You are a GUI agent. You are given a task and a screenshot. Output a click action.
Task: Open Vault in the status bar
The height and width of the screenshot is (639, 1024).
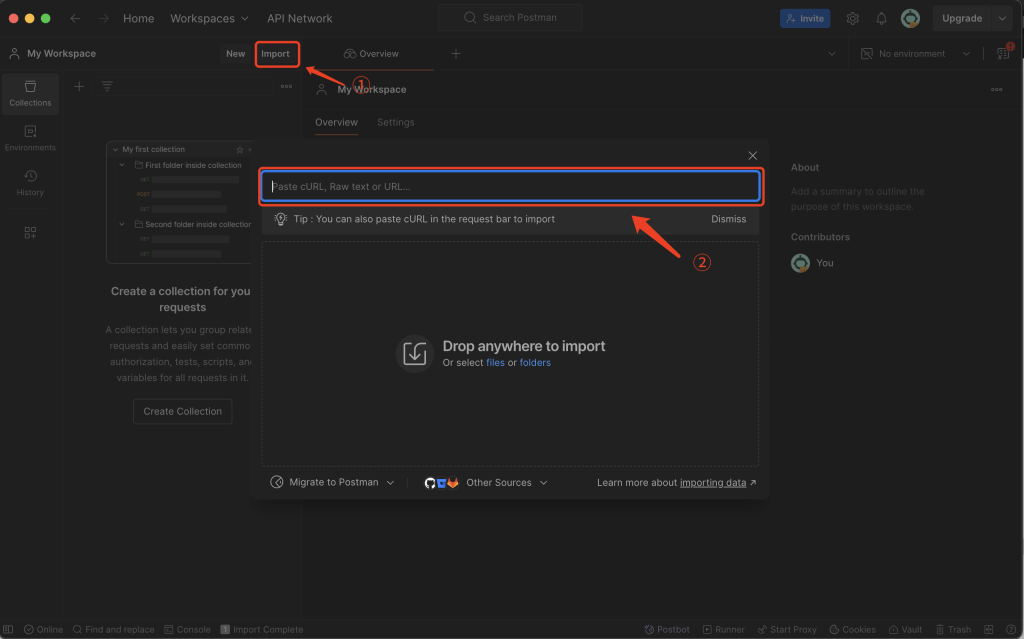coord(905,629)
